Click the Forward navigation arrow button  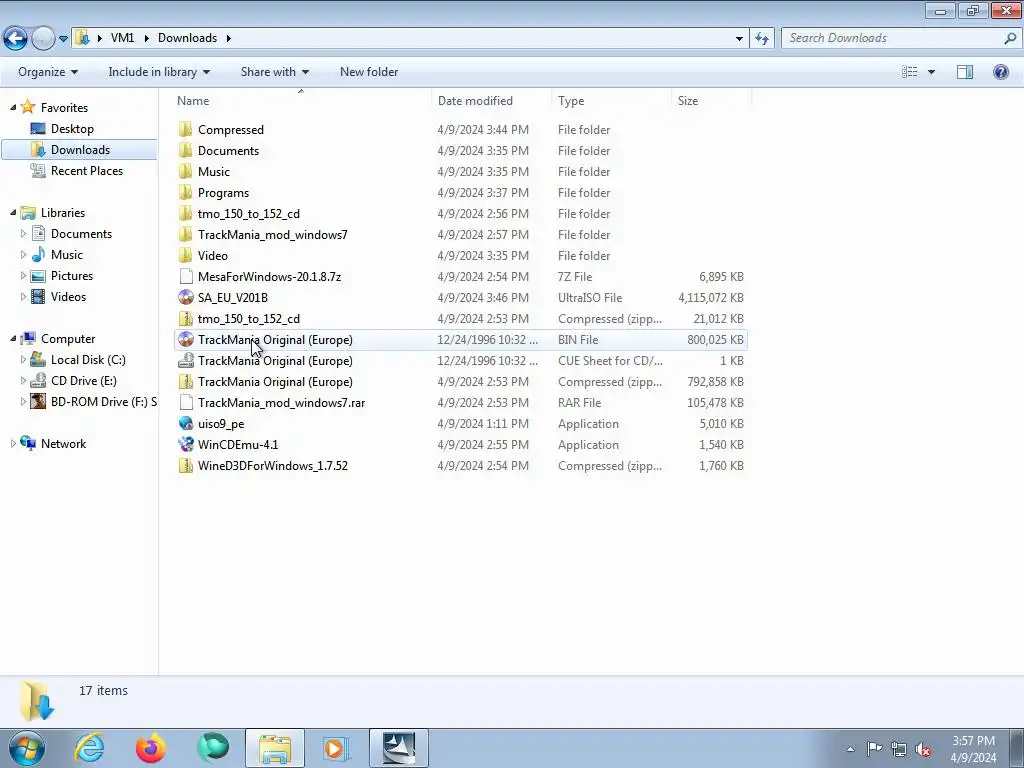click(x=43, y=39)
